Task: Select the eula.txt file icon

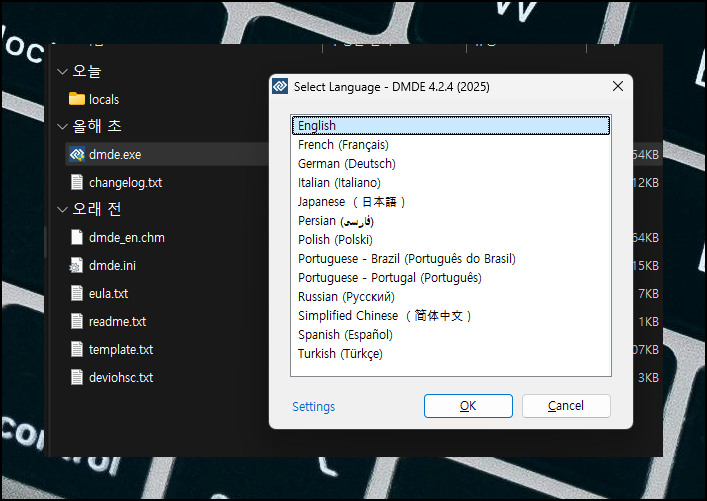Action: click(x=77, y=293)
